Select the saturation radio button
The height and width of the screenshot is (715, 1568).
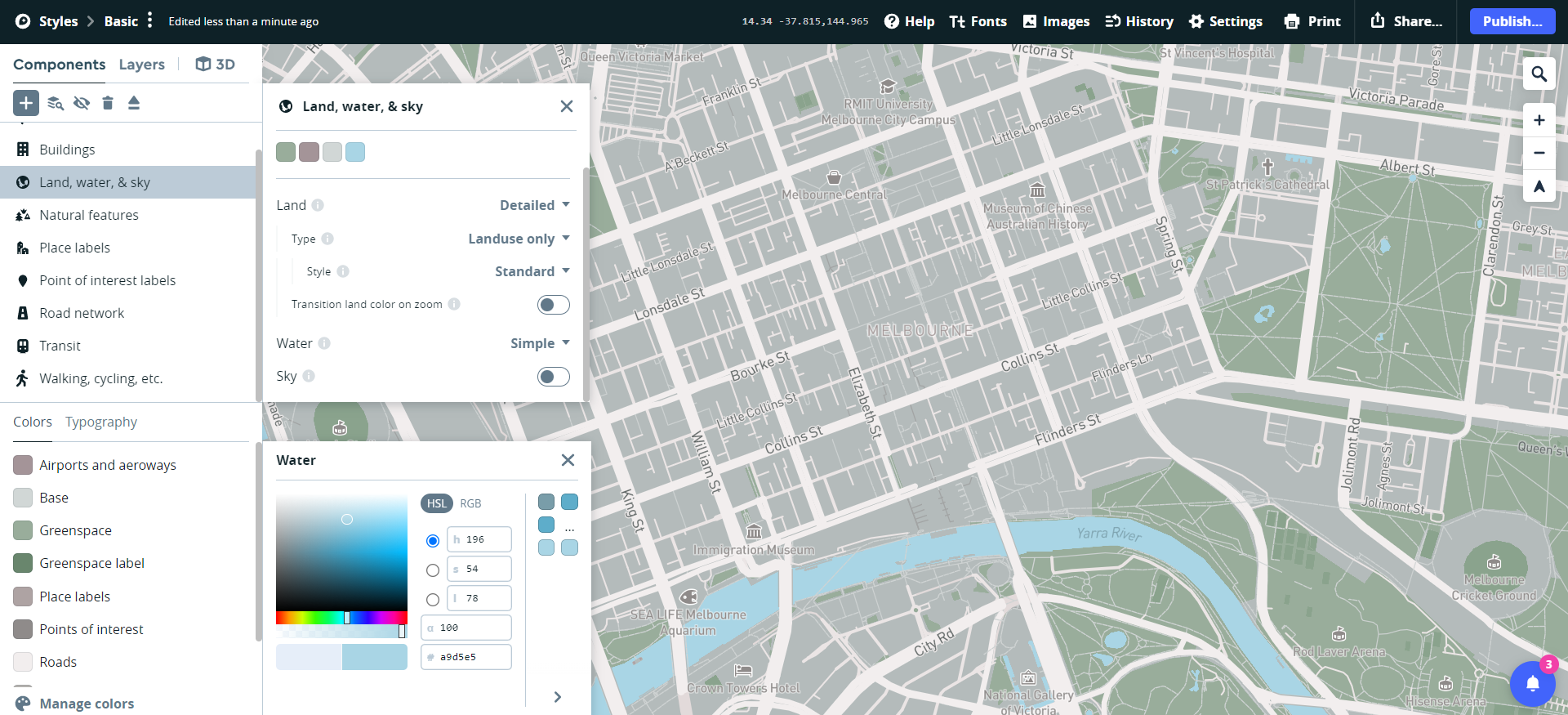pyautogui.click(x=433, y=570)
